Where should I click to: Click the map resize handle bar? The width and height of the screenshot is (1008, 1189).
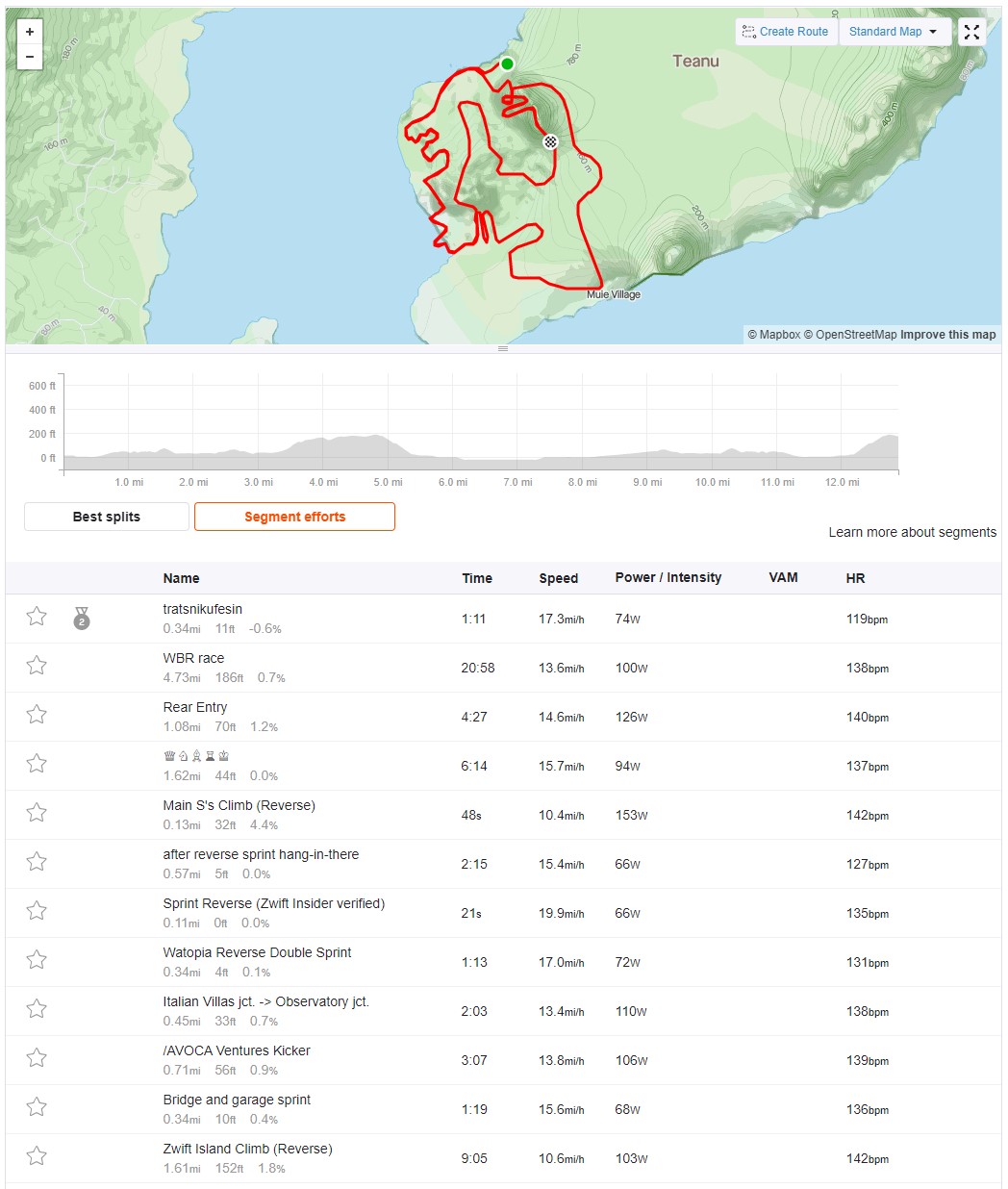tap(503, 348)
